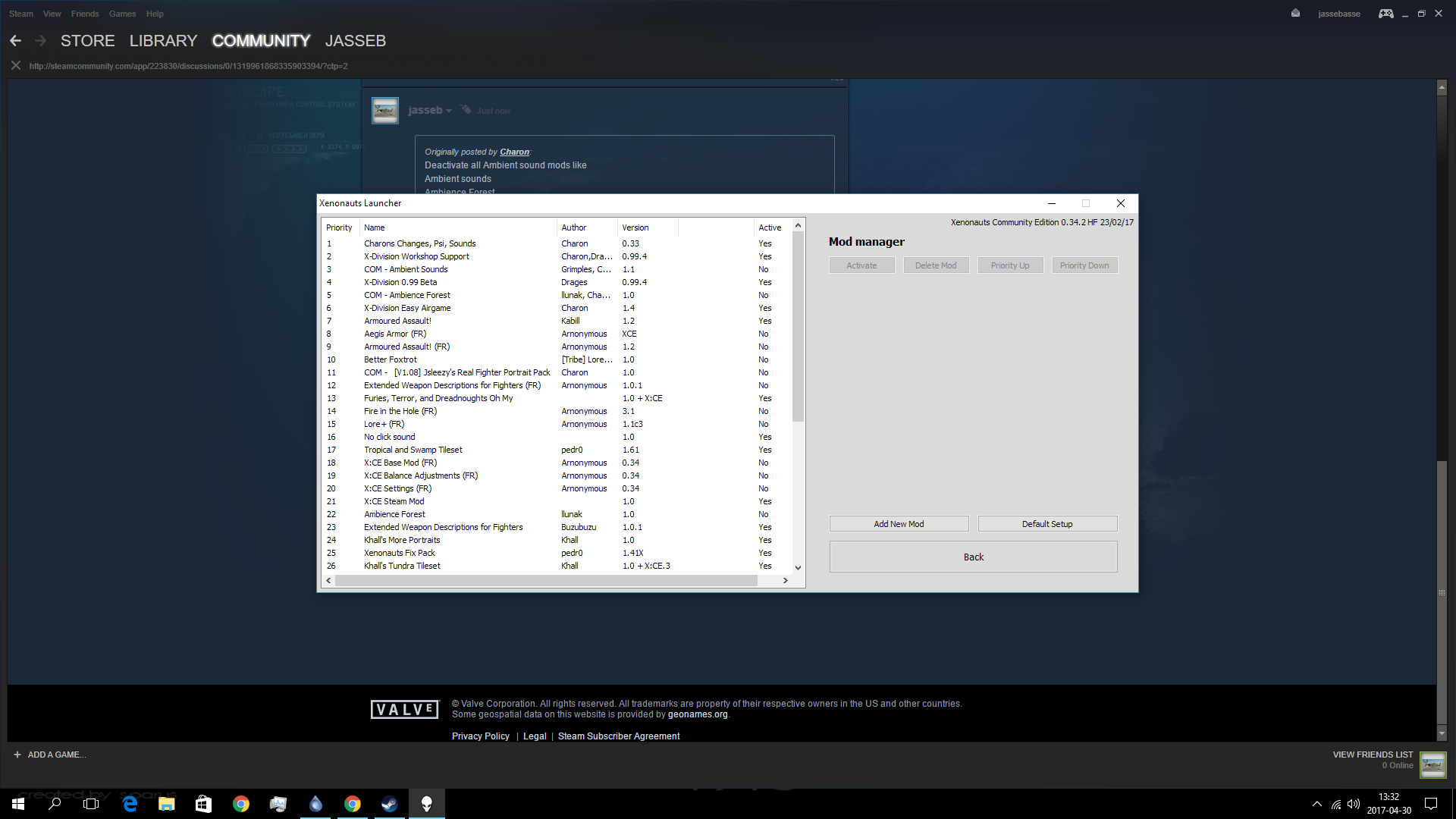This screenshot has height=819, width=1456.
Task: Open Steam notifications inbox icon
Action: click(1295, 14)
